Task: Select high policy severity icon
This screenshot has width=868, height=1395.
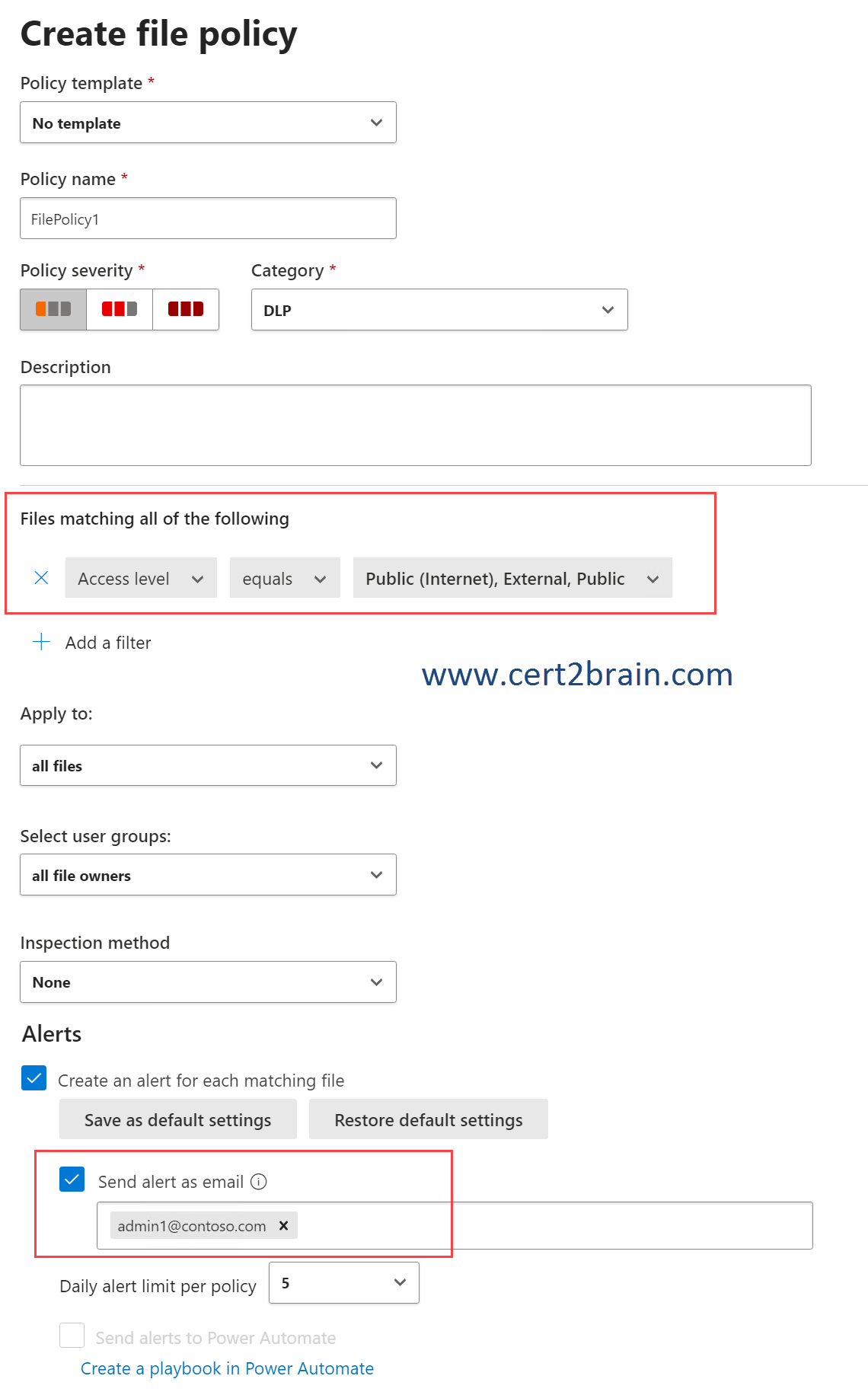Action: pos(186,309)
